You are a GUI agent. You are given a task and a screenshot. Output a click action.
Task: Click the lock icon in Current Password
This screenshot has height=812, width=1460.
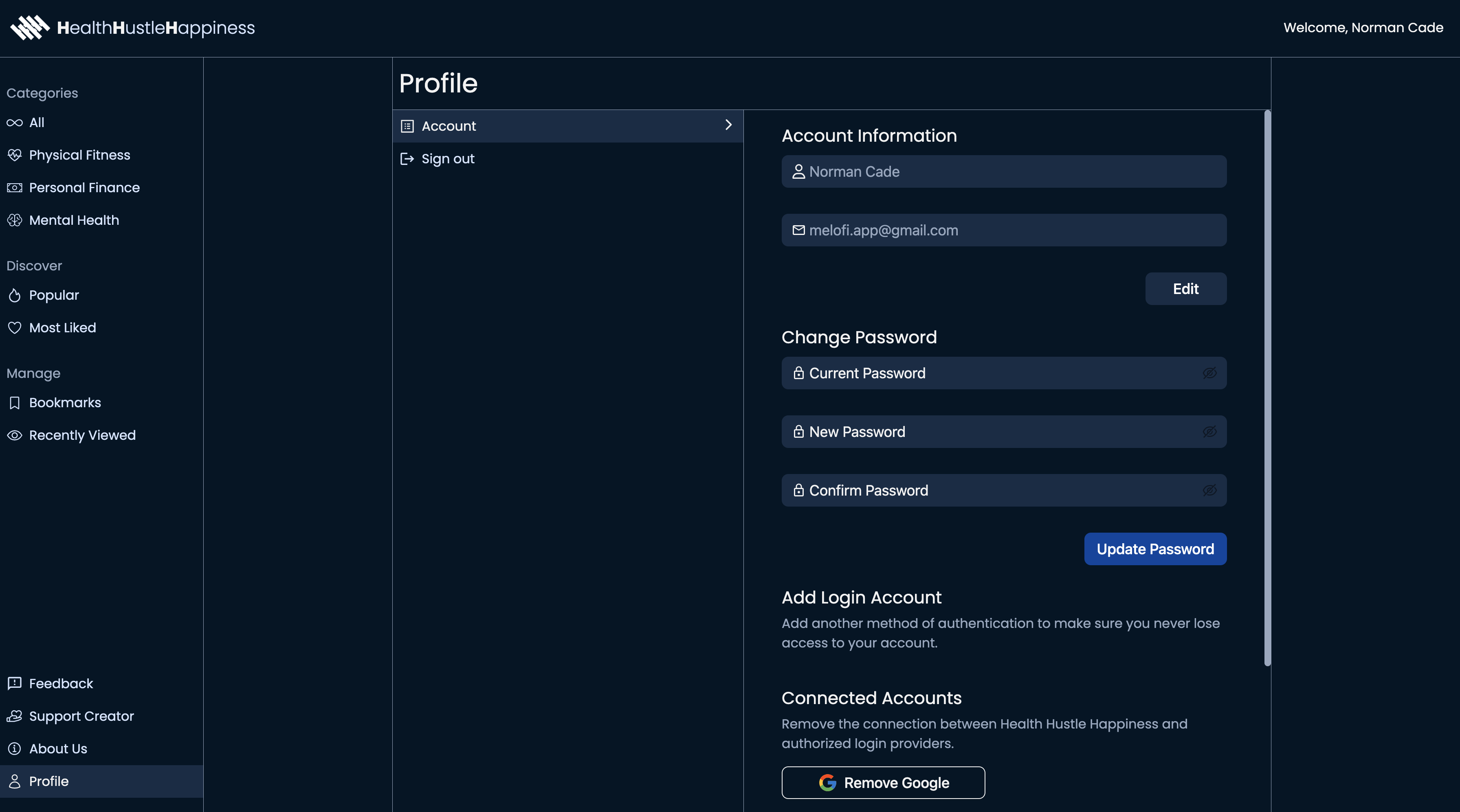[x=798, y=373]
